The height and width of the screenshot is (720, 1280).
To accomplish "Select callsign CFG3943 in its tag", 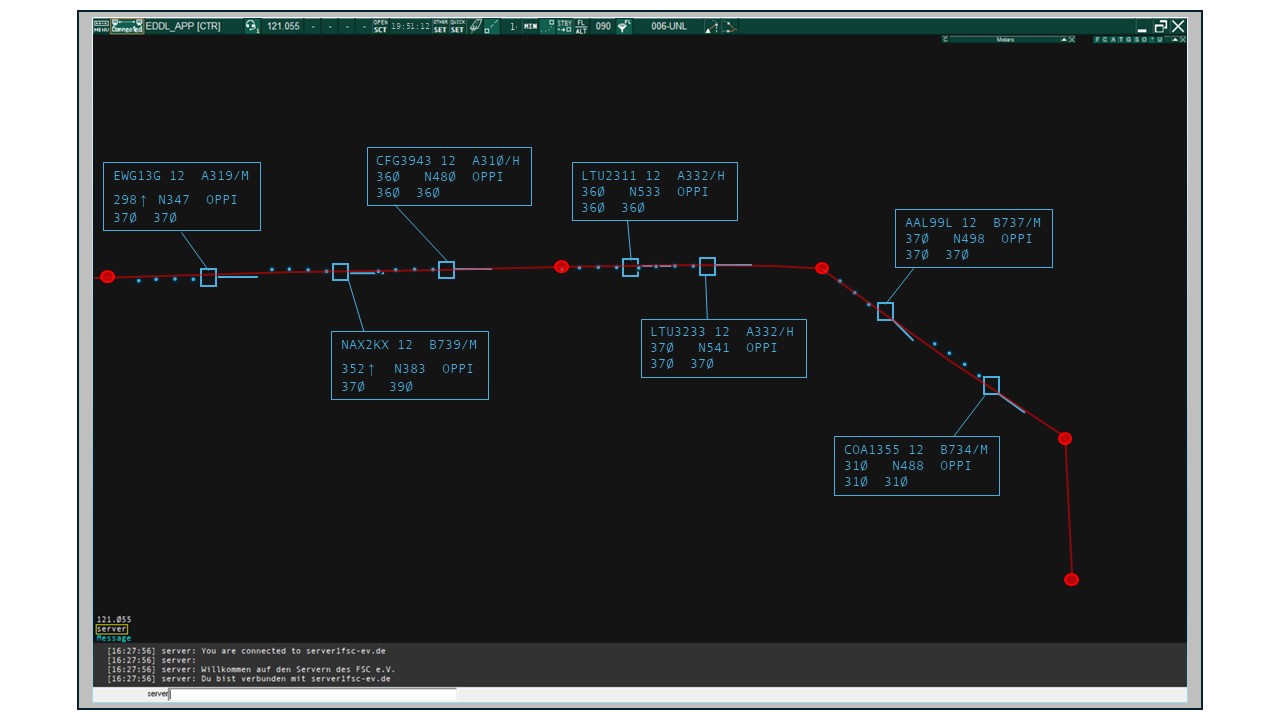I will tap(404, 160).
